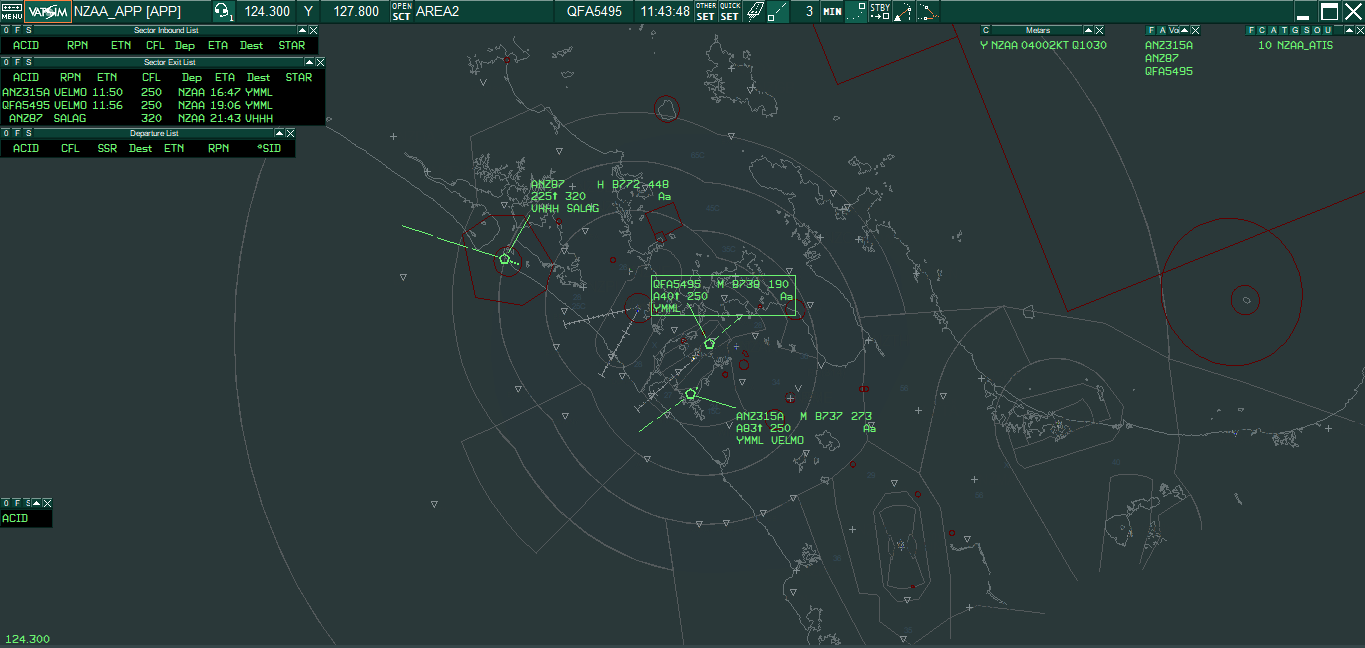Click the VATSIM logo in the title bar
This screenshot has width=1365, height=648.
click(x=46, y=11)
